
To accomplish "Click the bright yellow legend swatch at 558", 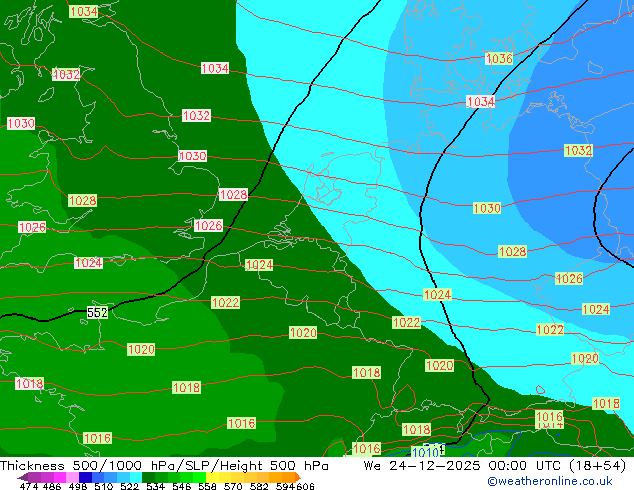I will point(212,477).
